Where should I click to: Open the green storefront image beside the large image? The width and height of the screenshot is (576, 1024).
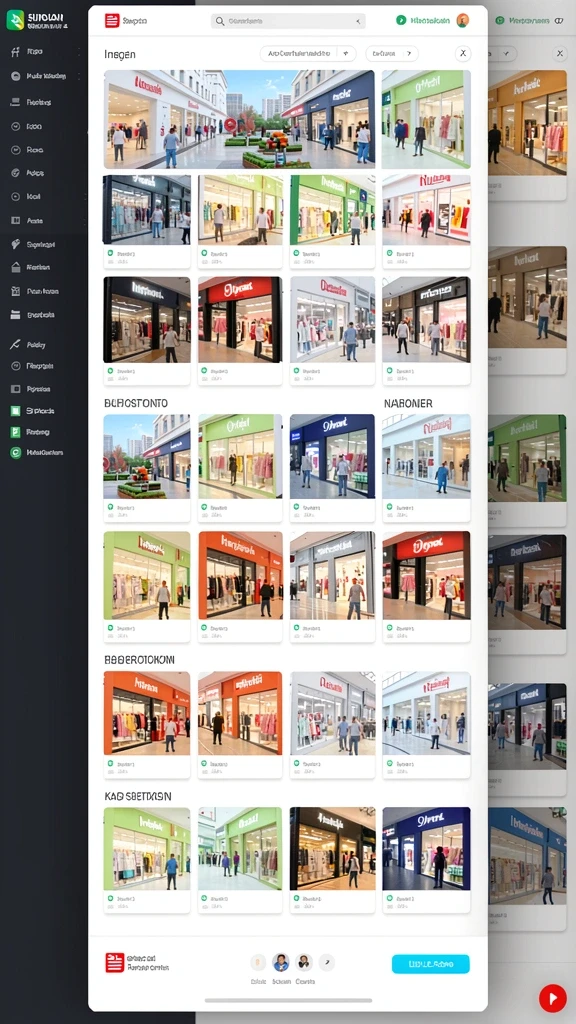click(426, 120)
